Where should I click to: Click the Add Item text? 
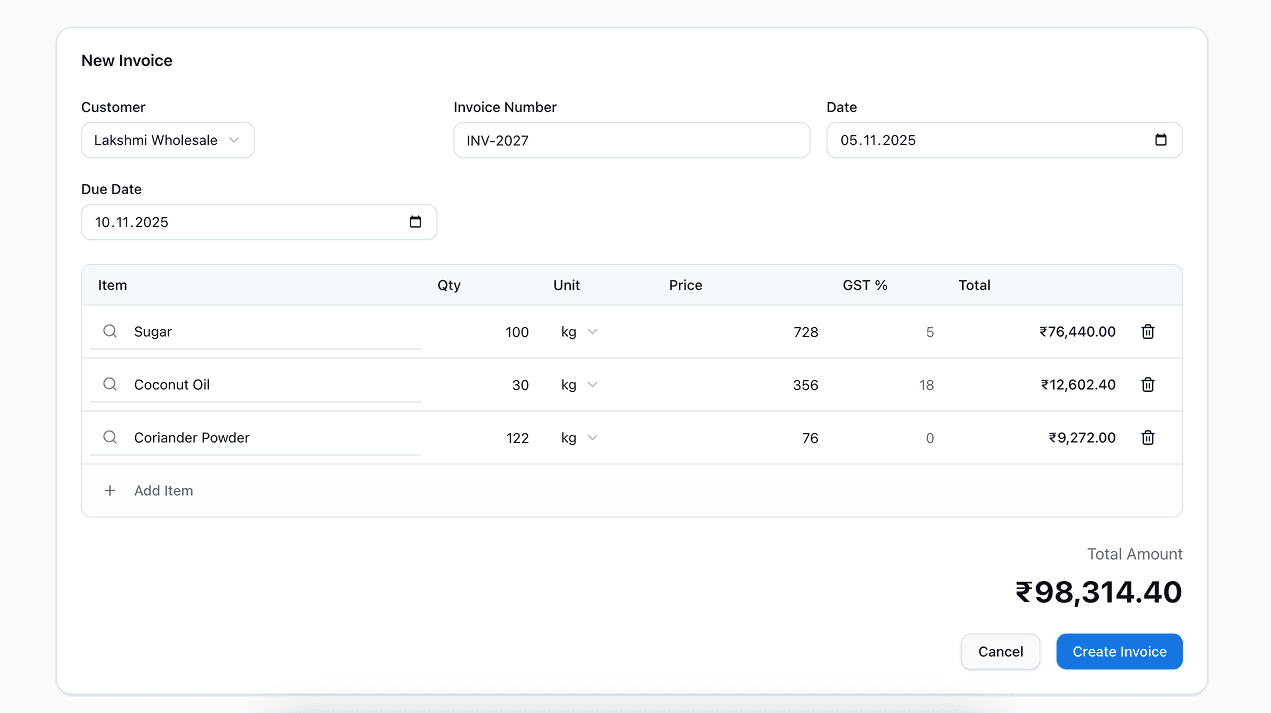click(x=163, y=490)
